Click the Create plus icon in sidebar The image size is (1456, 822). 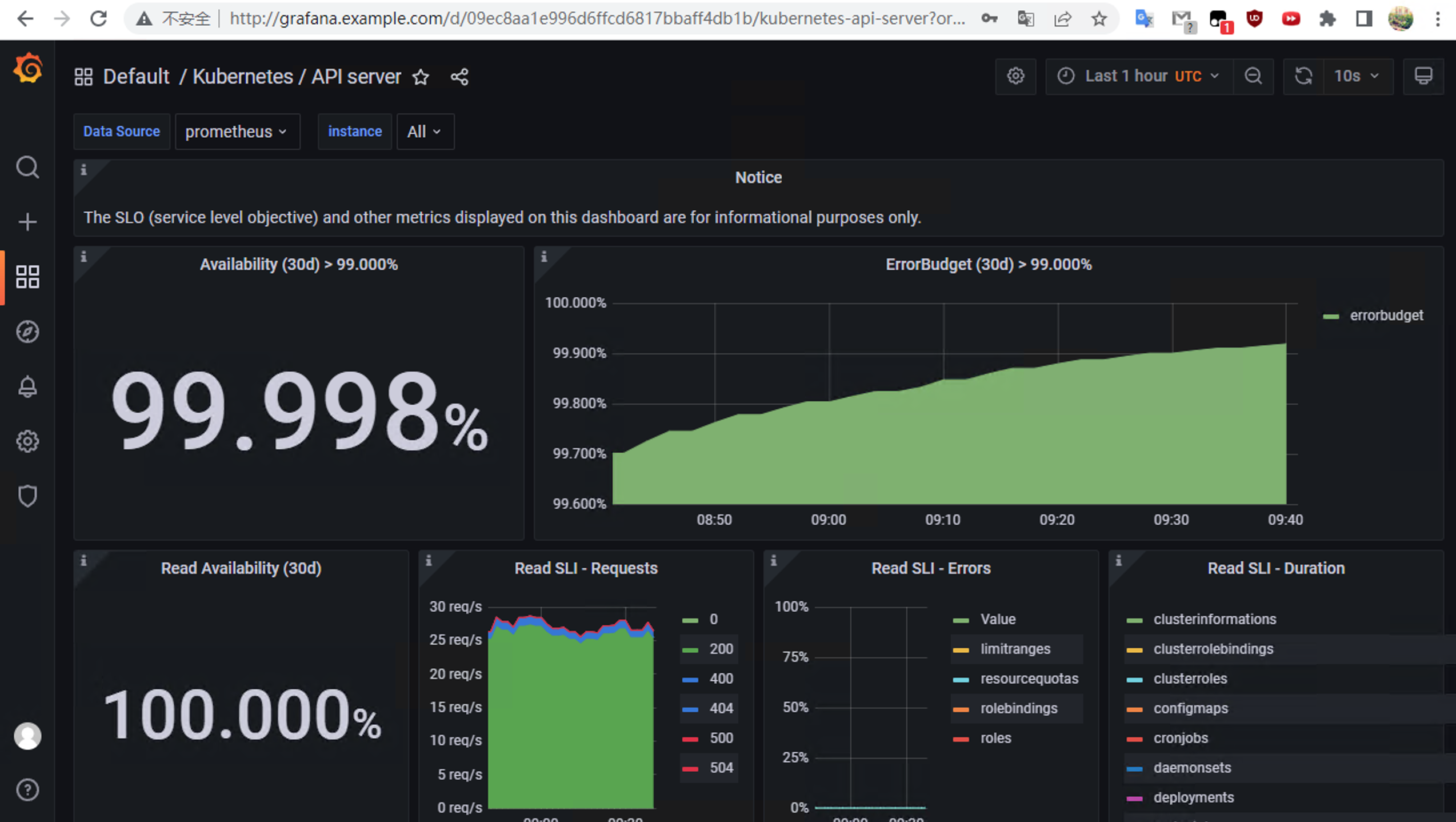pyautogui.click(x=27, y=222)
